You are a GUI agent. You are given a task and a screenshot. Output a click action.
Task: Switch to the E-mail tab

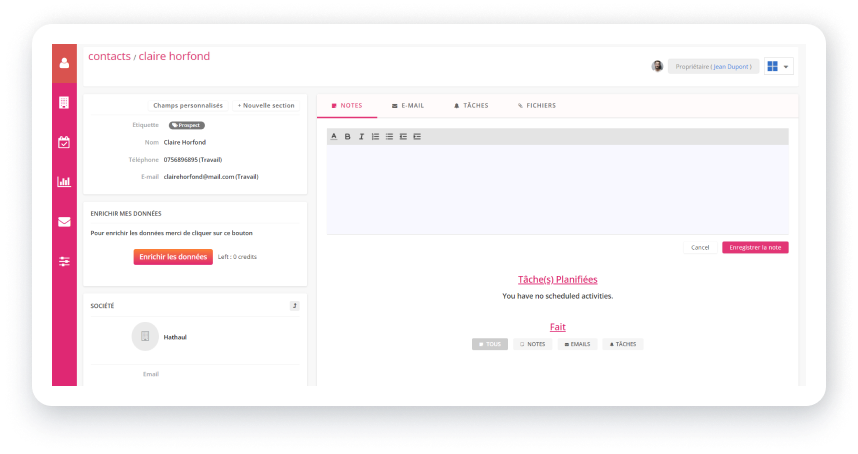408,106
